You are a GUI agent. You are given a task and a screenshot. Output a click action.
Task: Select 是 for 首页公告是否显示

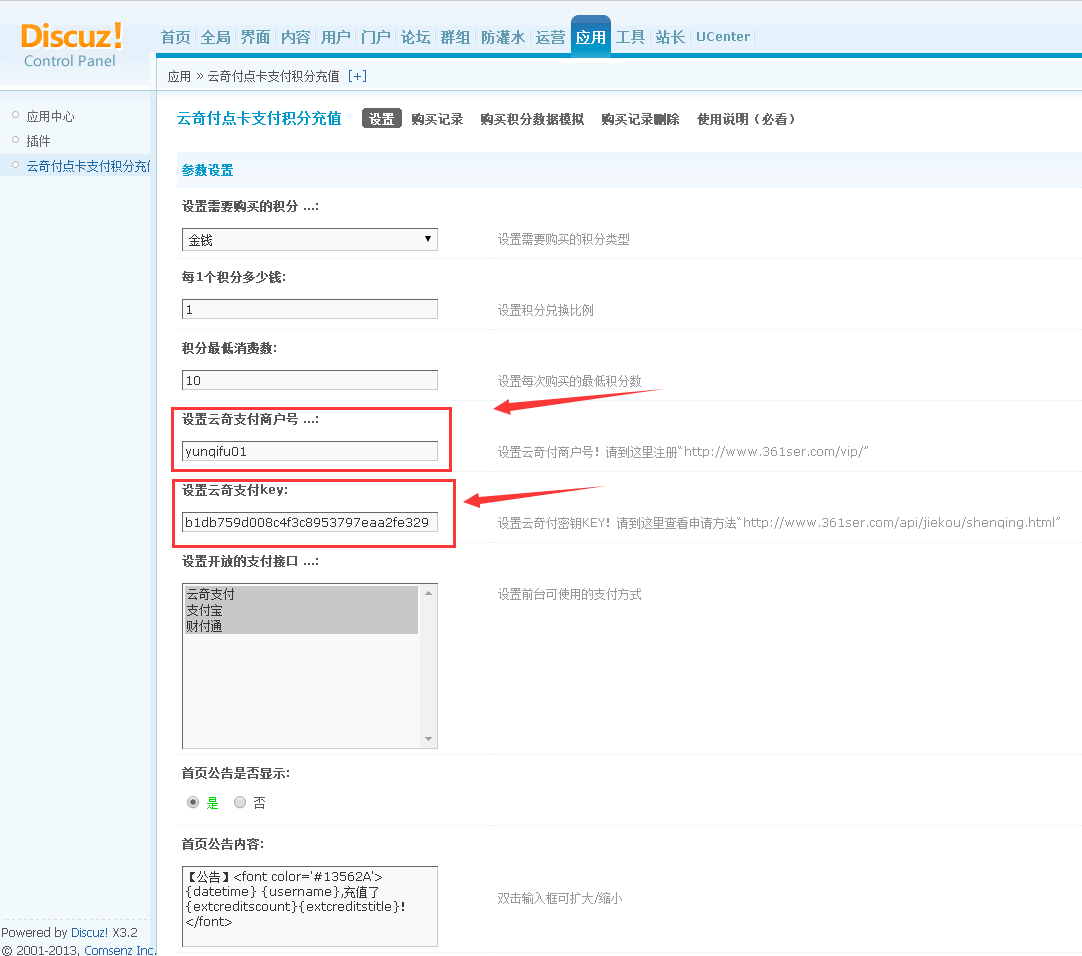coord(193,802)
